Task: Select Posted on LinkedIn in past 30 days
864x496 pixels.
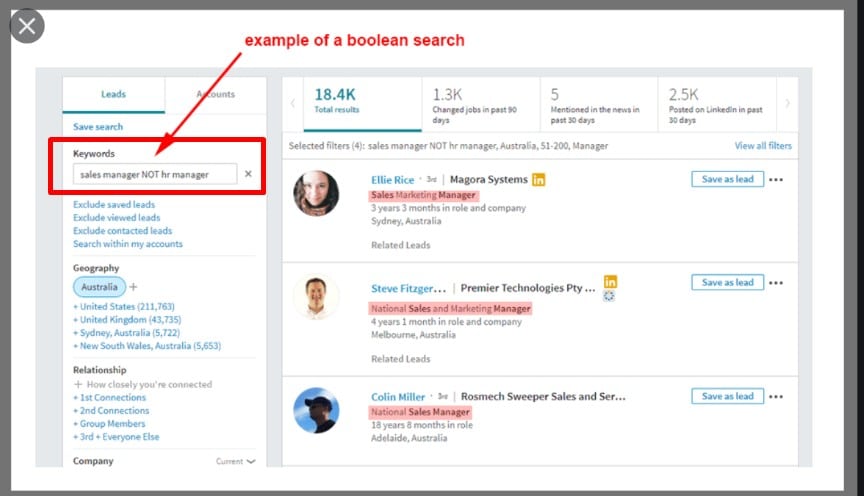Action: click(717, 104)
